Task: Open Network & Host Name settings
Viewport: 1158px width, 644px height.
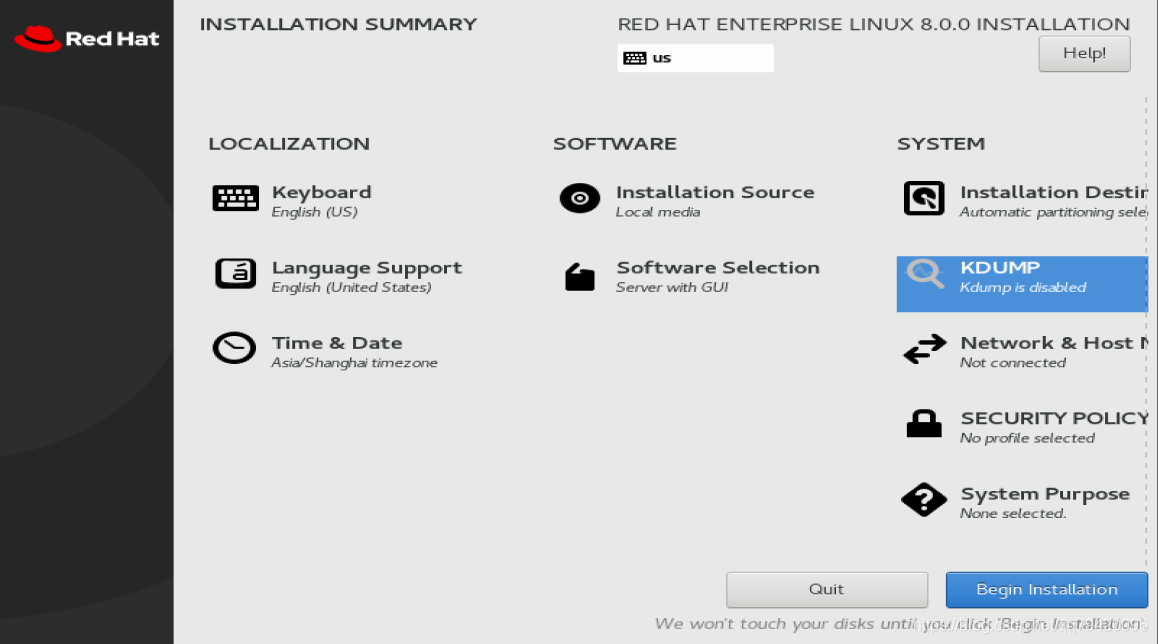Action: [1054, 343]
